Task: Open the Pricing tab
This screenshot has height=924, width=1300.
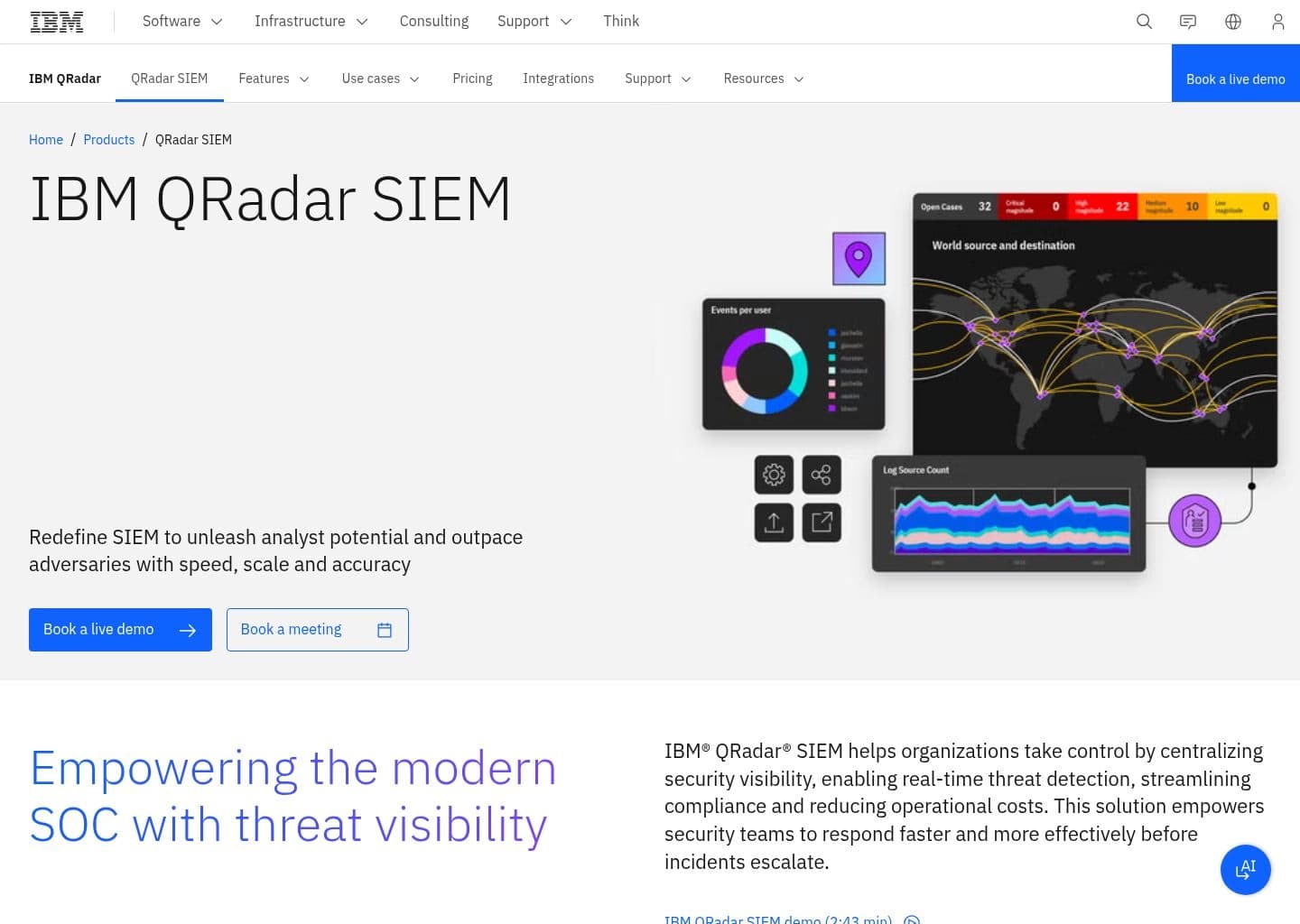Action: pyautogui.click(x=472, y=79)
